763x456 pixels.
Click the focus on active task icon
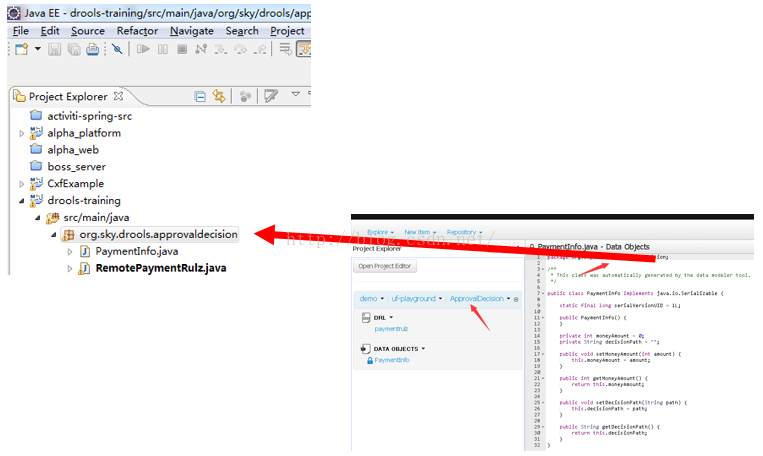click(x=271, y=96)
